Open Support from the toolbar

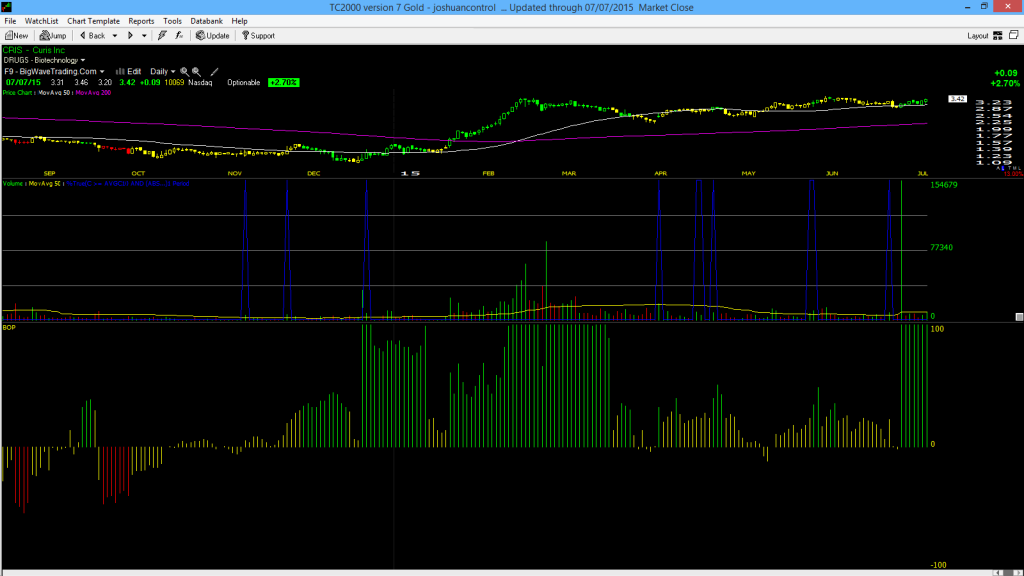pyautogui.click(x=258, y=36)
